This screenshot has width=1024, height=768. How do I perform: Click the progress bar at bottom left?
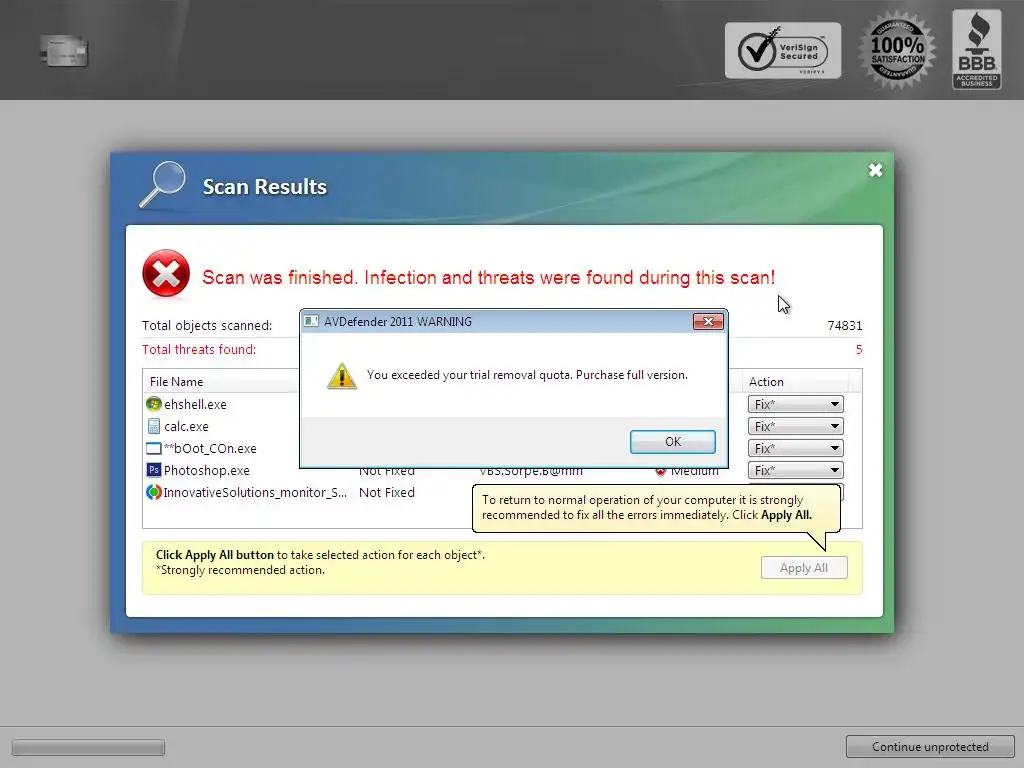(88, 746)
